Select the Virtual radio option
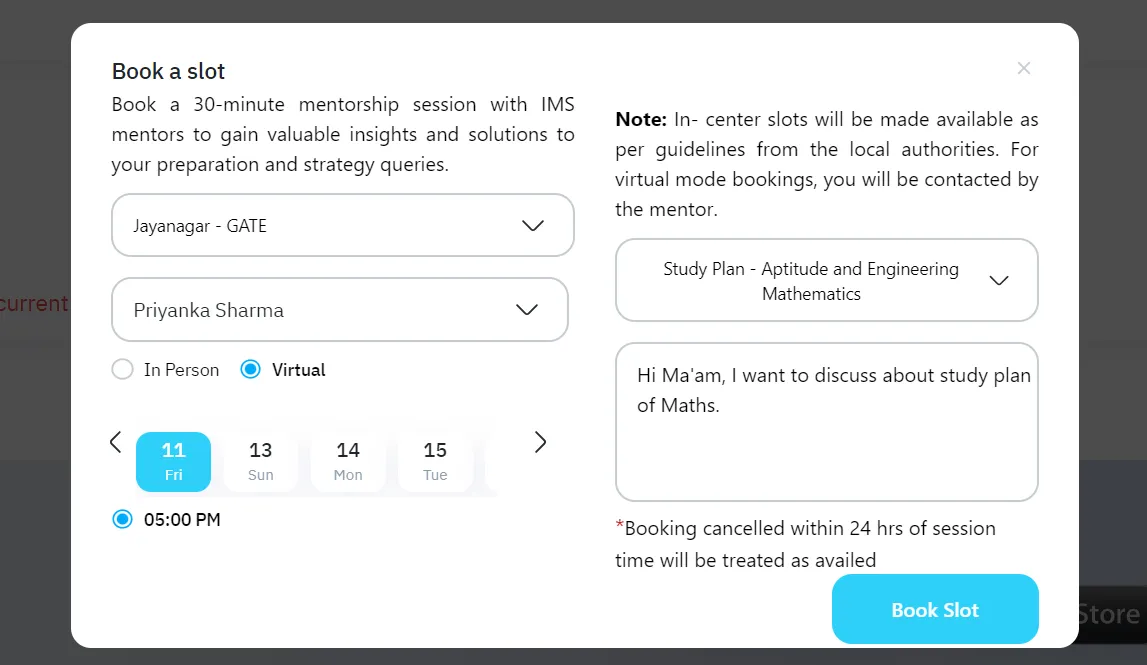 tap(251, 370)
